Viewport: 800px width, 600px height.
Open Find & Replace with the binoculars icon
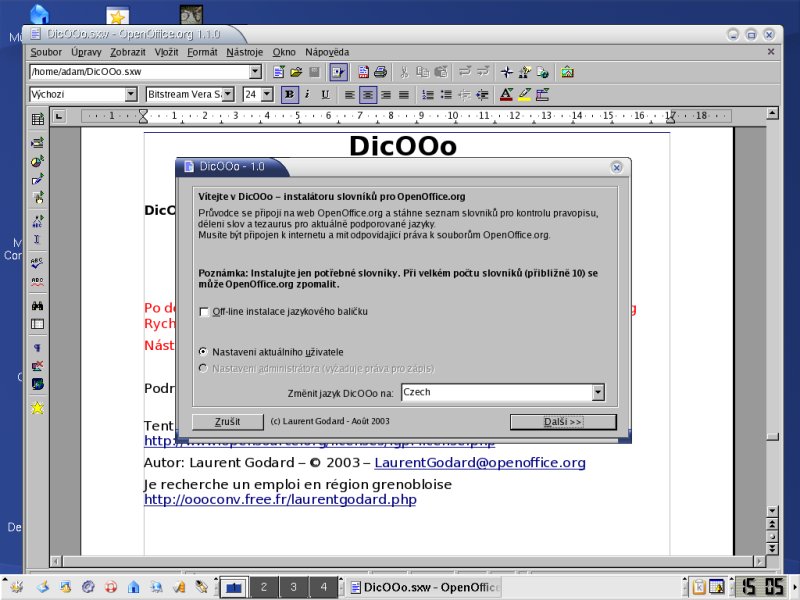pyautogui.click(x=37, y=306)
